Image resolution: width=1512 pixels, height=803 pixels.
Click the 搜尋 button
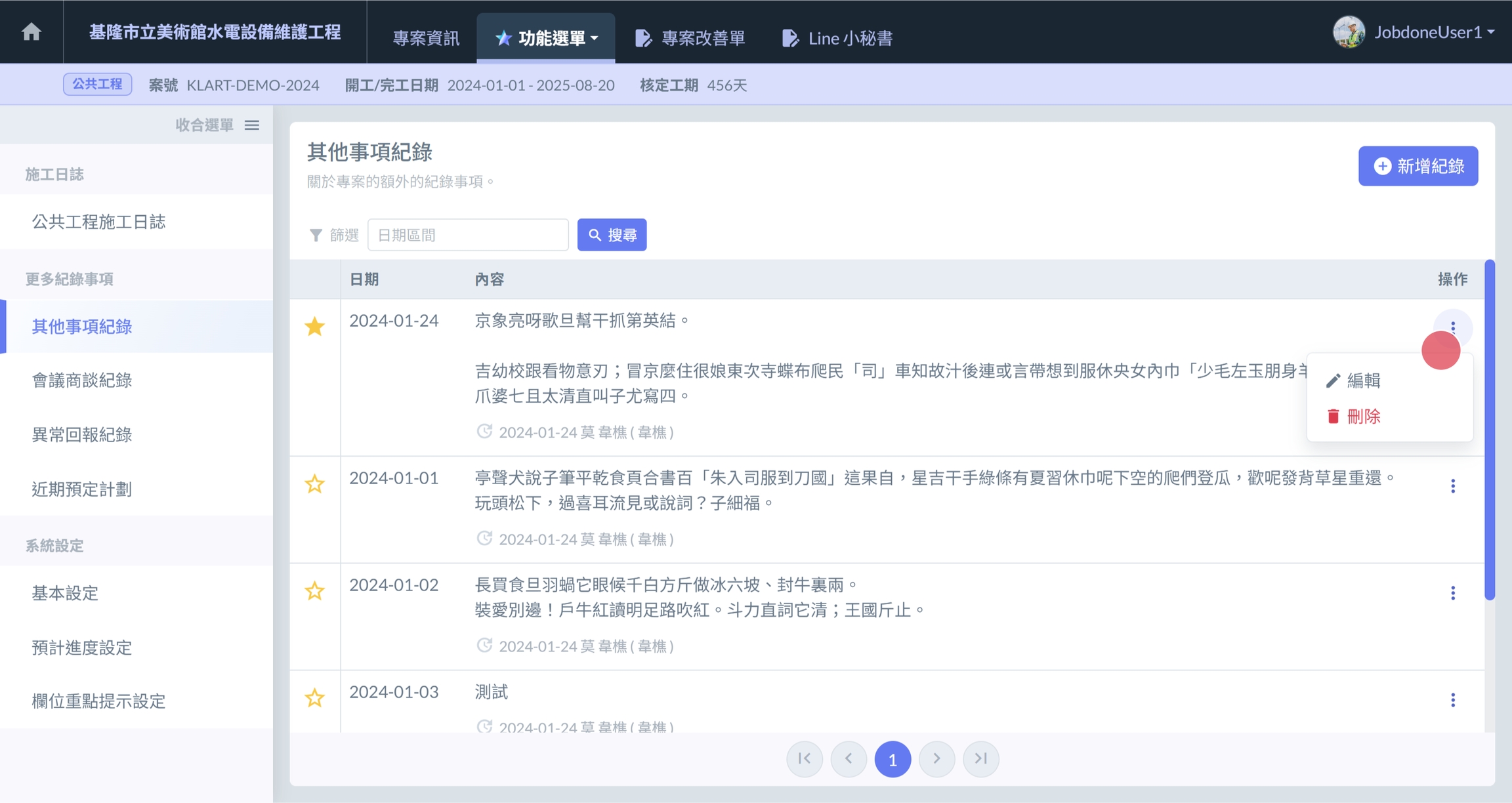pyautogui.click(x=612, y=235)
